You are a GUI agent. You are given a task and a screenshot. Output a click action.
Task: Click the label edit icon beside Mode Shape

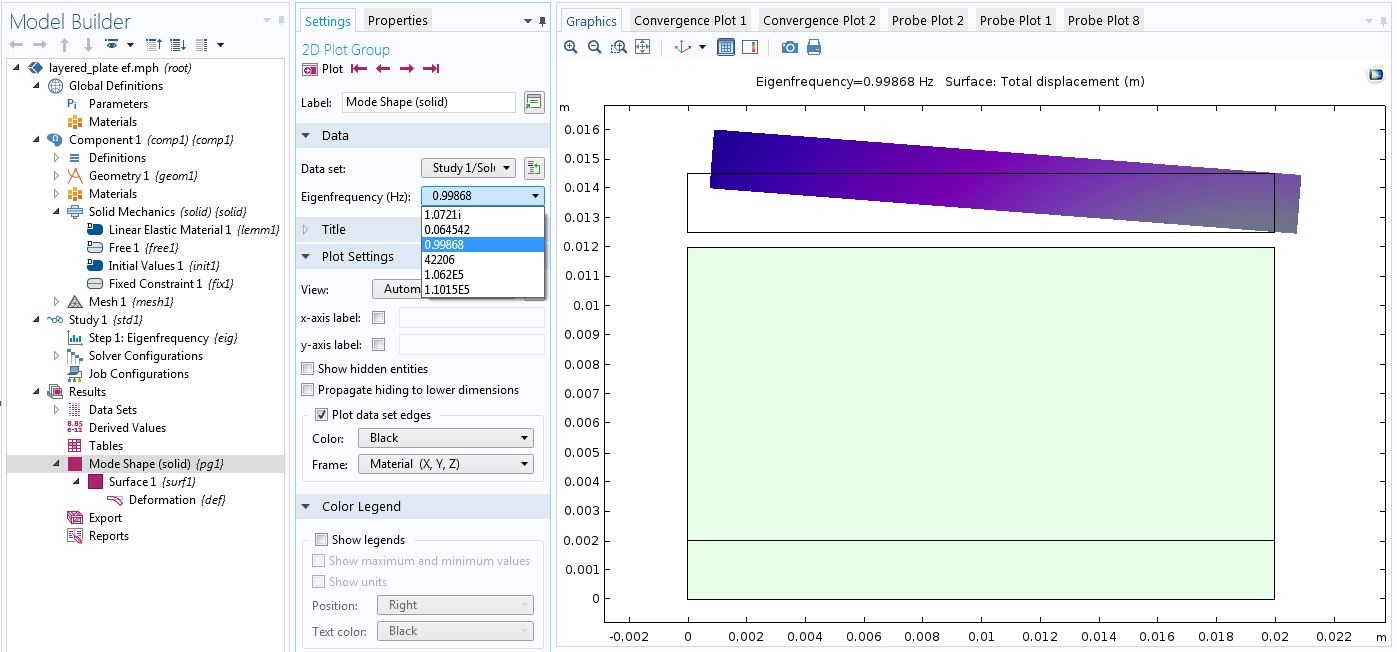tap(534, 102)
